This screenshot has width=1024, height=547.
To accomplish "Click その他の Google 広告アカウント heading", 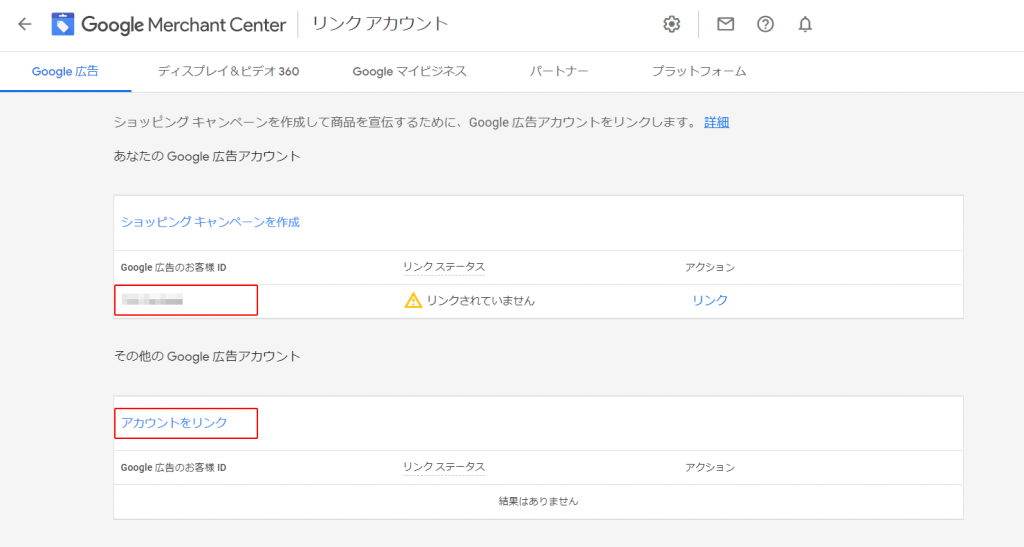I will click(207, 356).
